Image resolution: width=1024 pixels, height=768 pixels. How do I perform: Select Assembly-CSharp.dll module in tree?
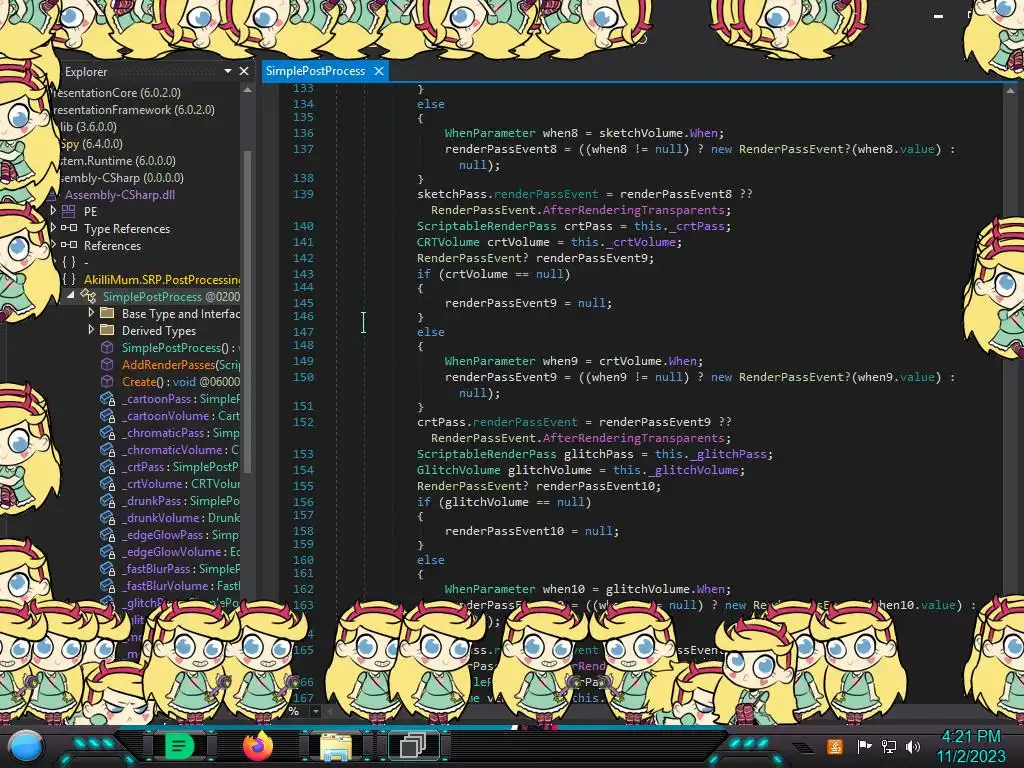[x=120, y=195]
